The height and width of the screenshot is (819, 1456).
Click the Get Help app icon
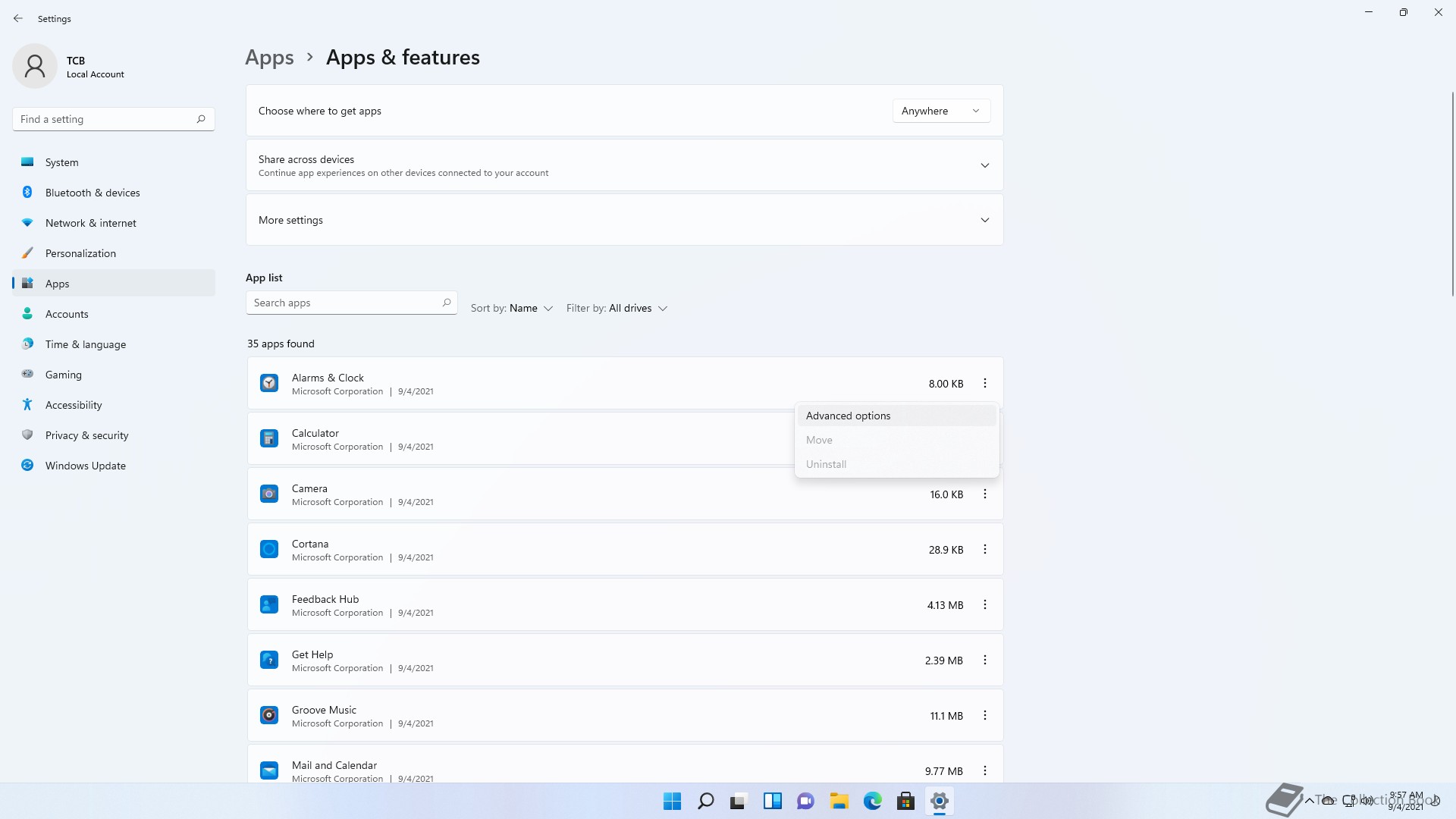tap(269, 661)
